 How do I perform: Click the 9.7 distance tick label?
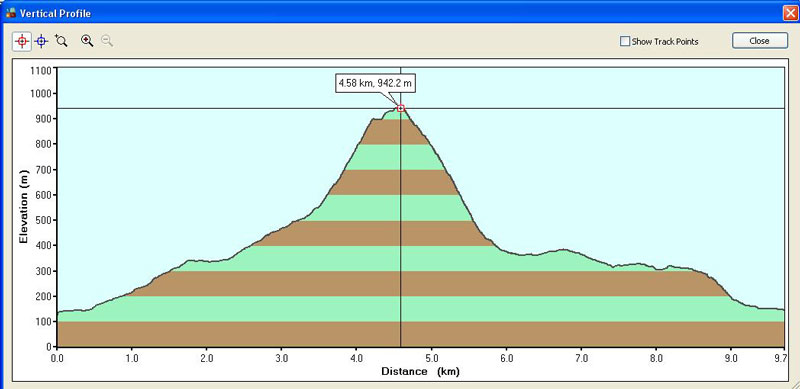pyautogui.click(x=780, y=359)
